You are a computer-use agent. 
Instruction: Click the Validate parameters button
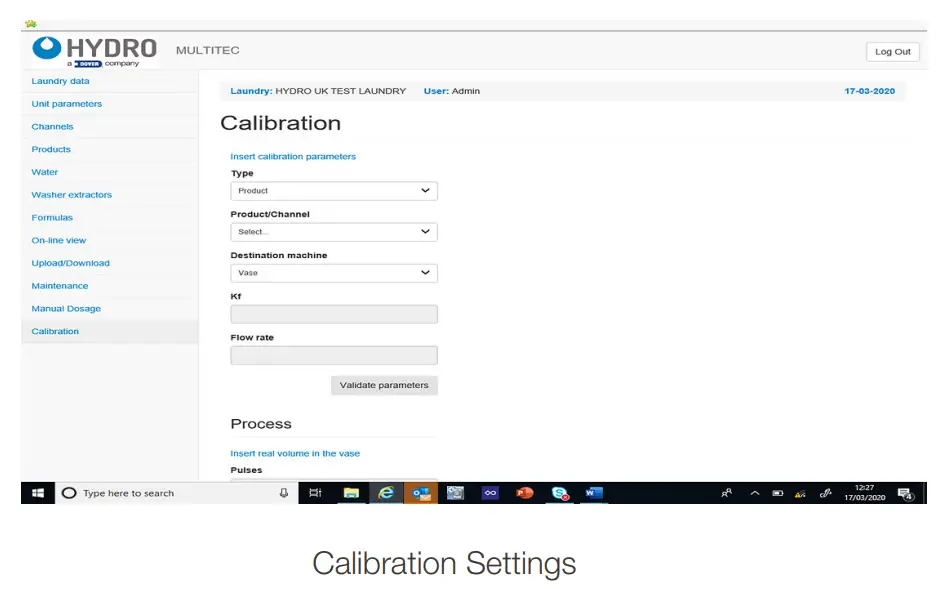coord(384,385)
